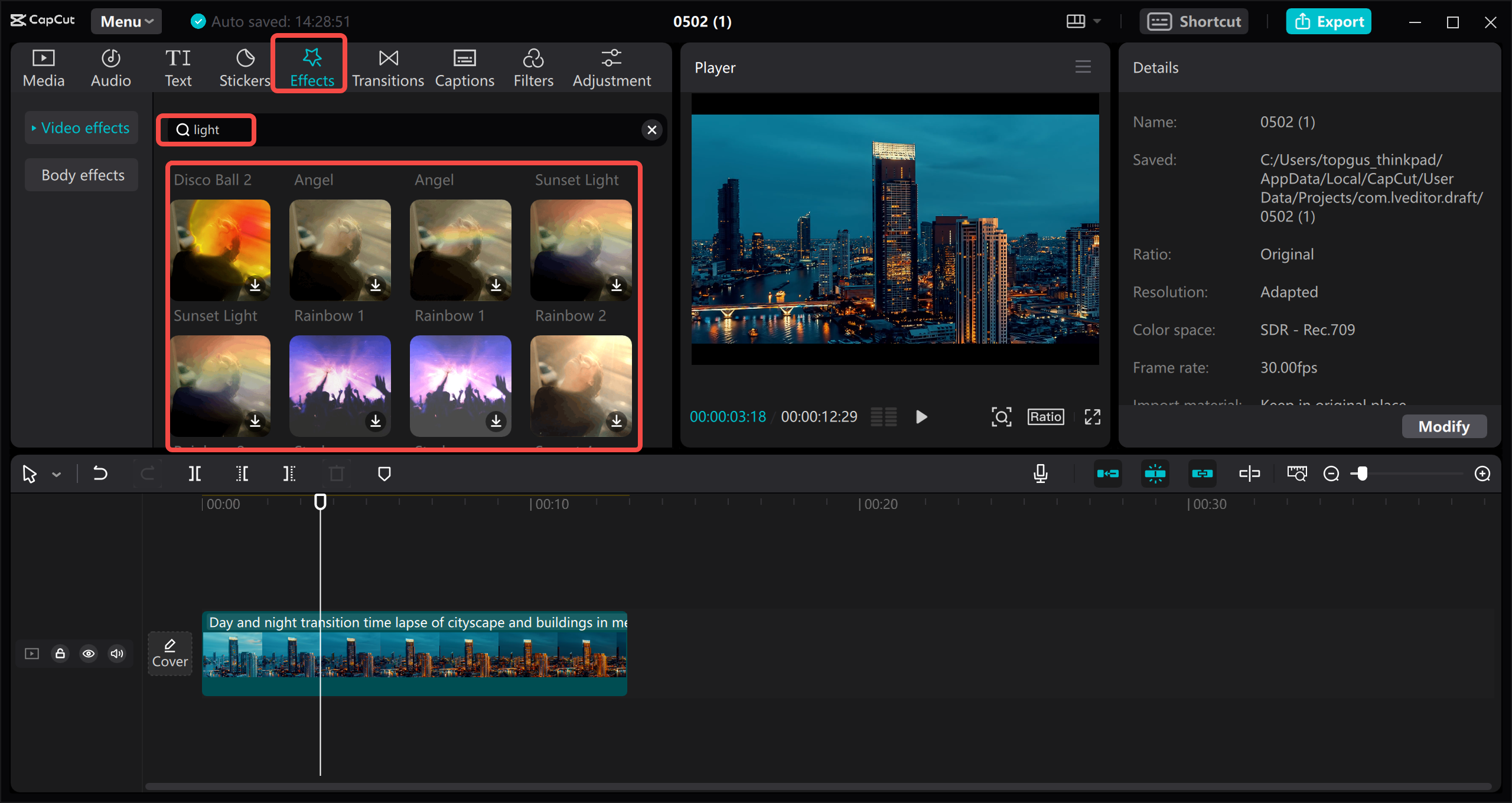The height and width of the screenshot is (803, 1512).
Task: Open the Player panel hamburger menu
Action: [1083, 67]
